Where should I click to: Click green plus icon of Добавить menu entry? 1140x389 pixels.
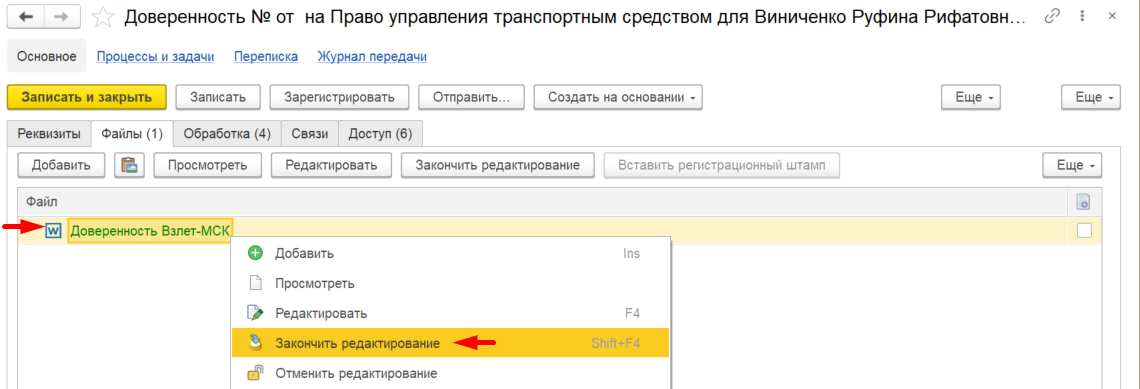[x=254, y=254]
